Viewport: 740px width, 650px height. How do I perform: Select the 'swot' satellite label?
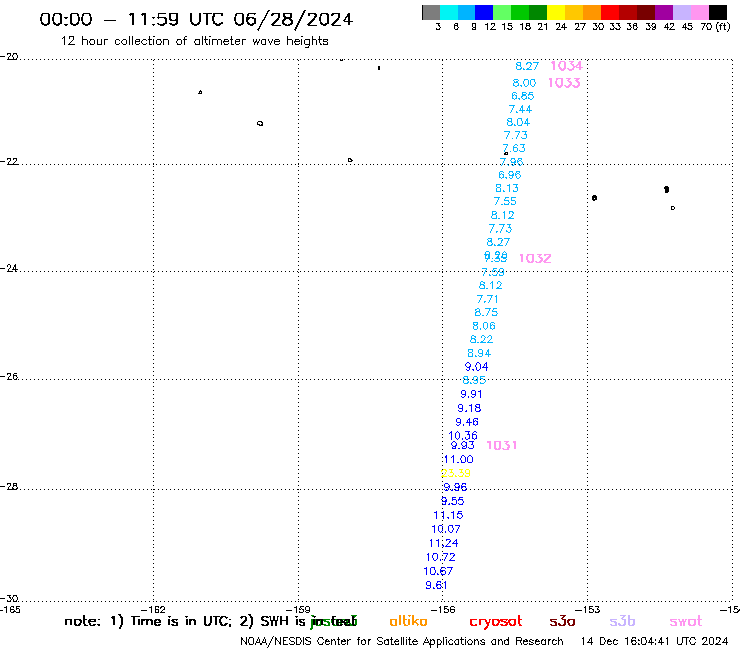pyautogui.click(x=686, y=621)
